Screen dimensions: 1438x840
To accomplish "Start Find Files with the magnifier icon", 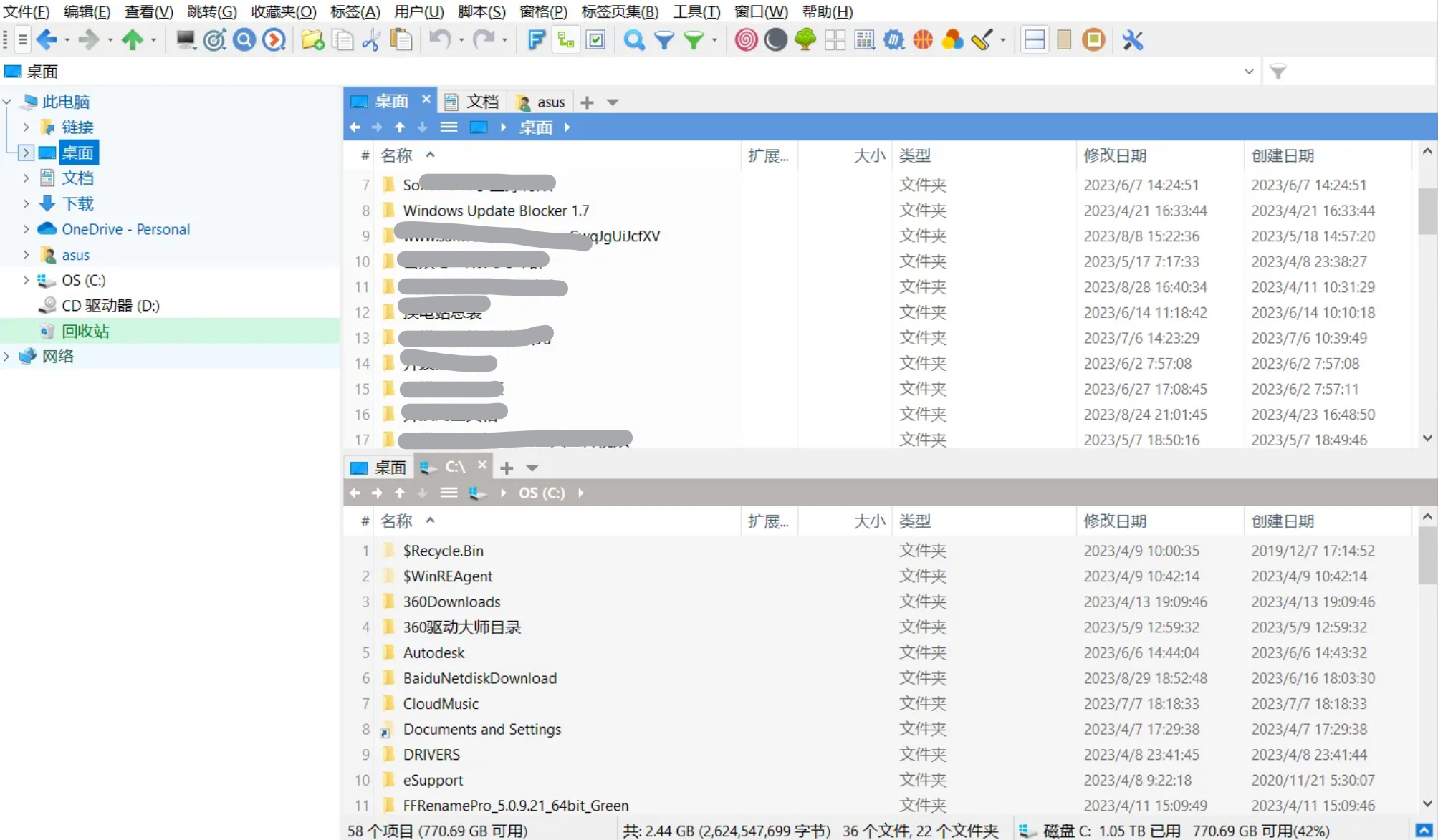I will point(633,39).
